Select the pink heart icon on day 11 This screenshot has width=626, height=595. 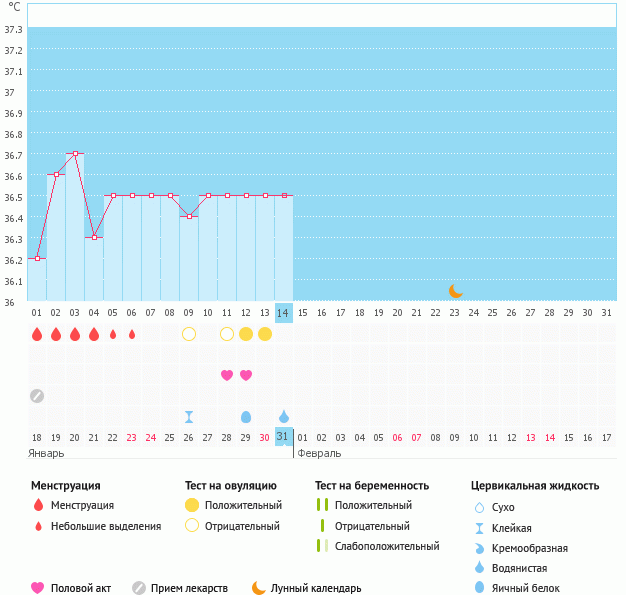[227, 375]
